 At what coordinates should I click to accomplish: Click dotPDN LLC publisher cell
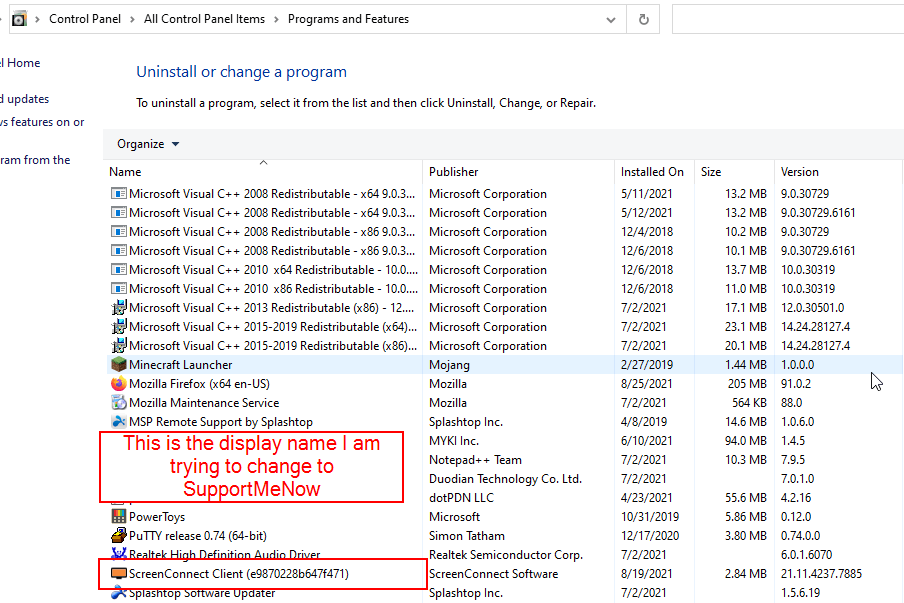pyautogui.click(x=461, y=498)
